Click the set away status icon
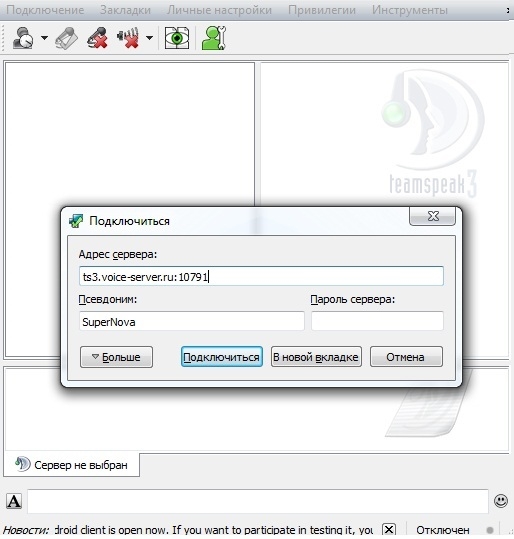The image size is (514, 539). 23,37
